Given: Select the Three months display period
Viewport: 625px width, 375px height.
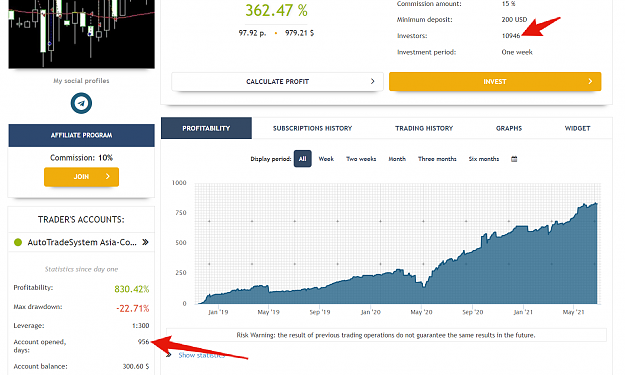Looking at the screenshot, I should pos(437,159).
